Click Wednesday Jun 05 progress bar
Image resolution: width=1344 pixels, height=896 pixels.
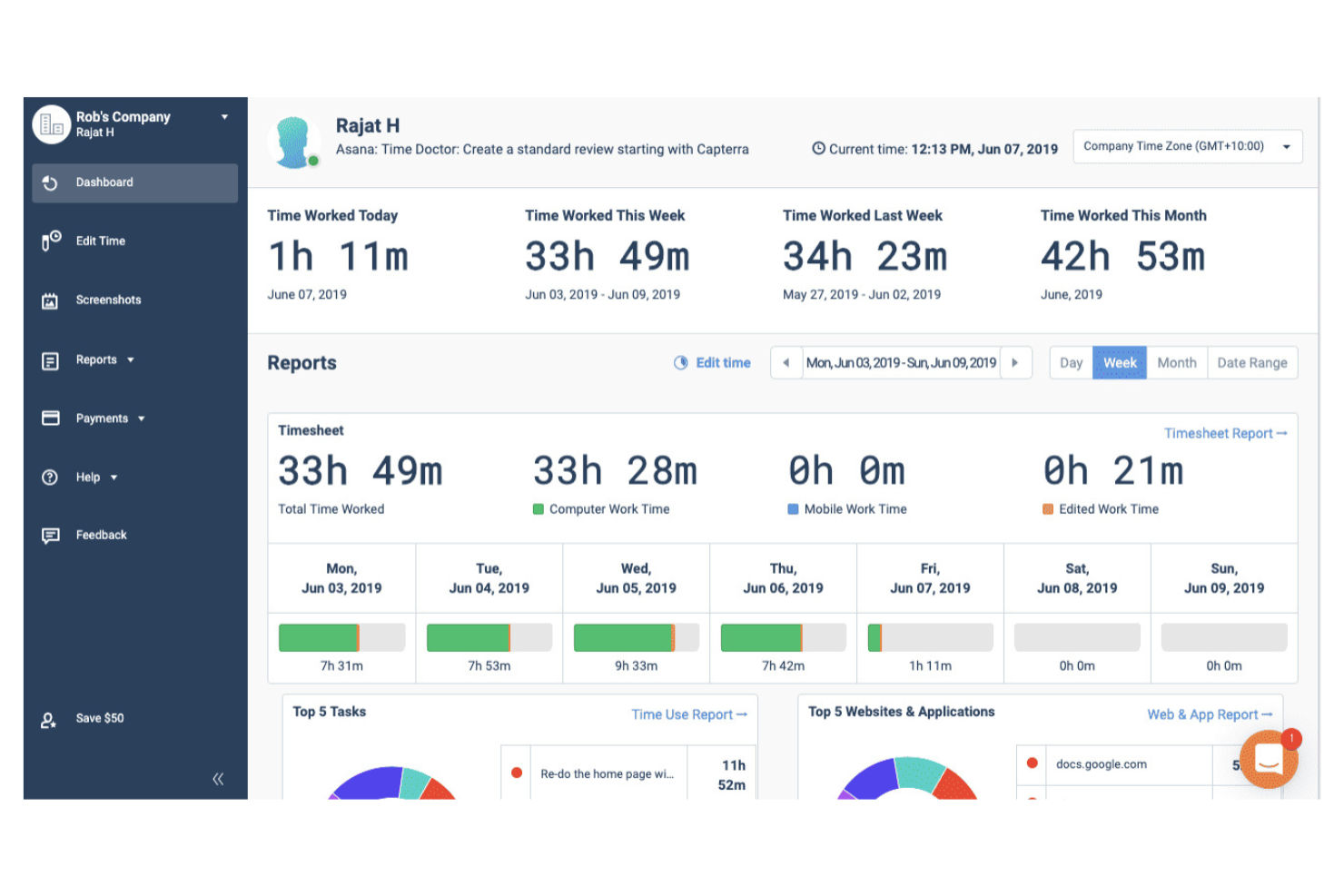(637, 637)
